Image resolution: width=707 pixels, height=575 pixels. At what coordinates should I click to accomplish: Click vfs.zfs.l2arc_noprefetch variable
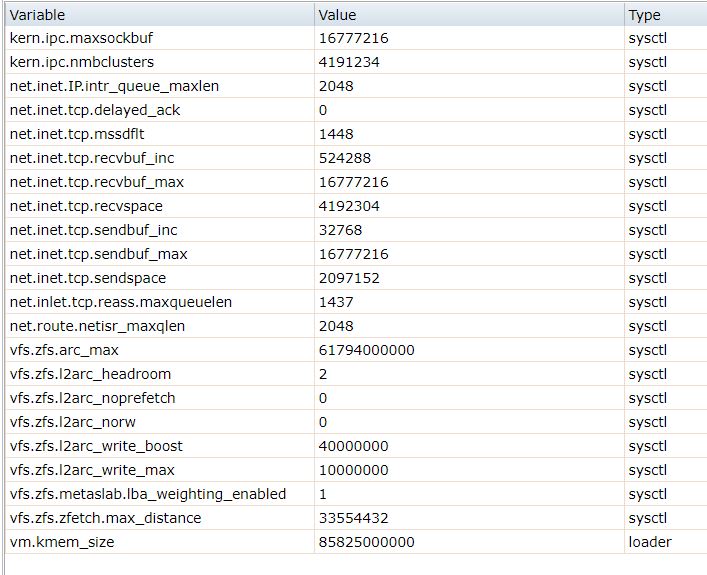pyautogui.click(x=92, y=398)
